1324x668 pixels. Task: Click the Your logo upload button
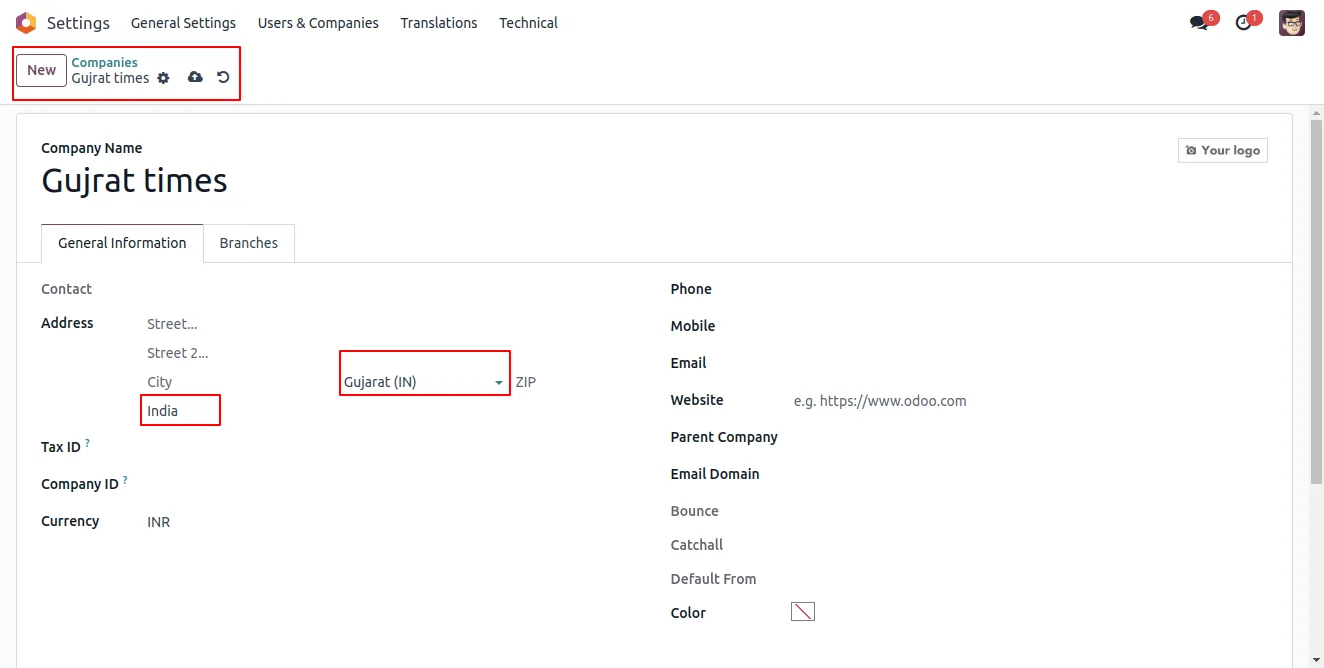coord(1222,150)
